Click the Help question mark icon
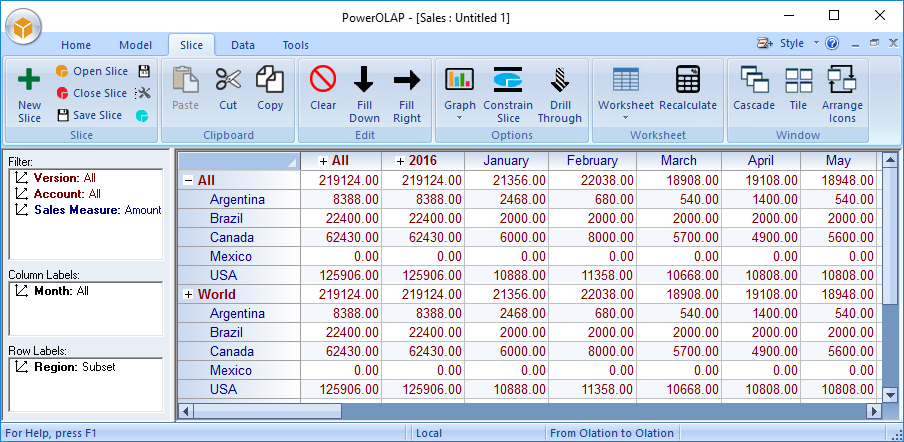The height and width of the screenshot is (442, 904). (x=832, y=43)
